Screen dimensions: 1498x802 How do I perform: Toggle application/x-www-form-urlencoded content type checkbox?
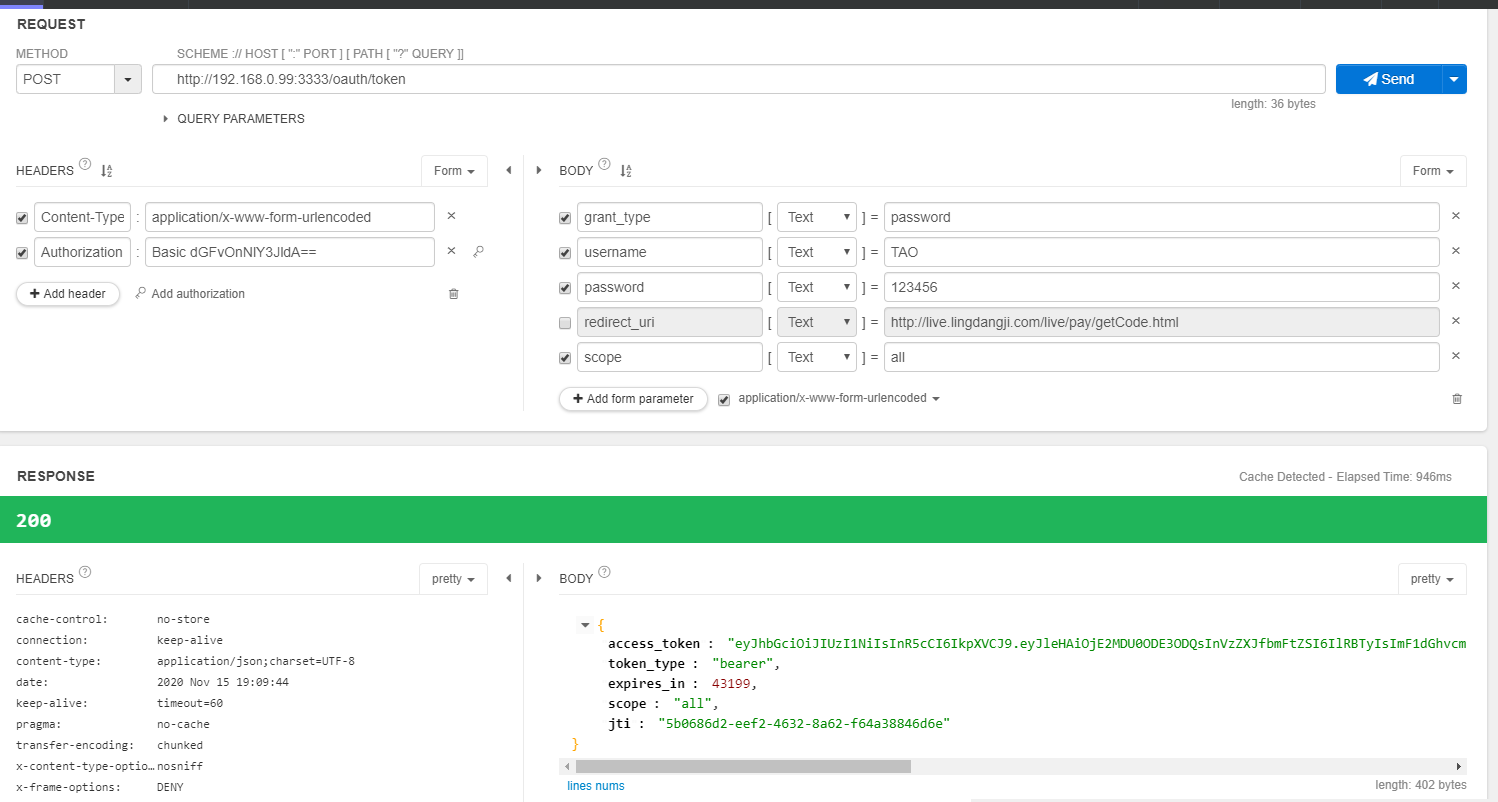(724, 400)
